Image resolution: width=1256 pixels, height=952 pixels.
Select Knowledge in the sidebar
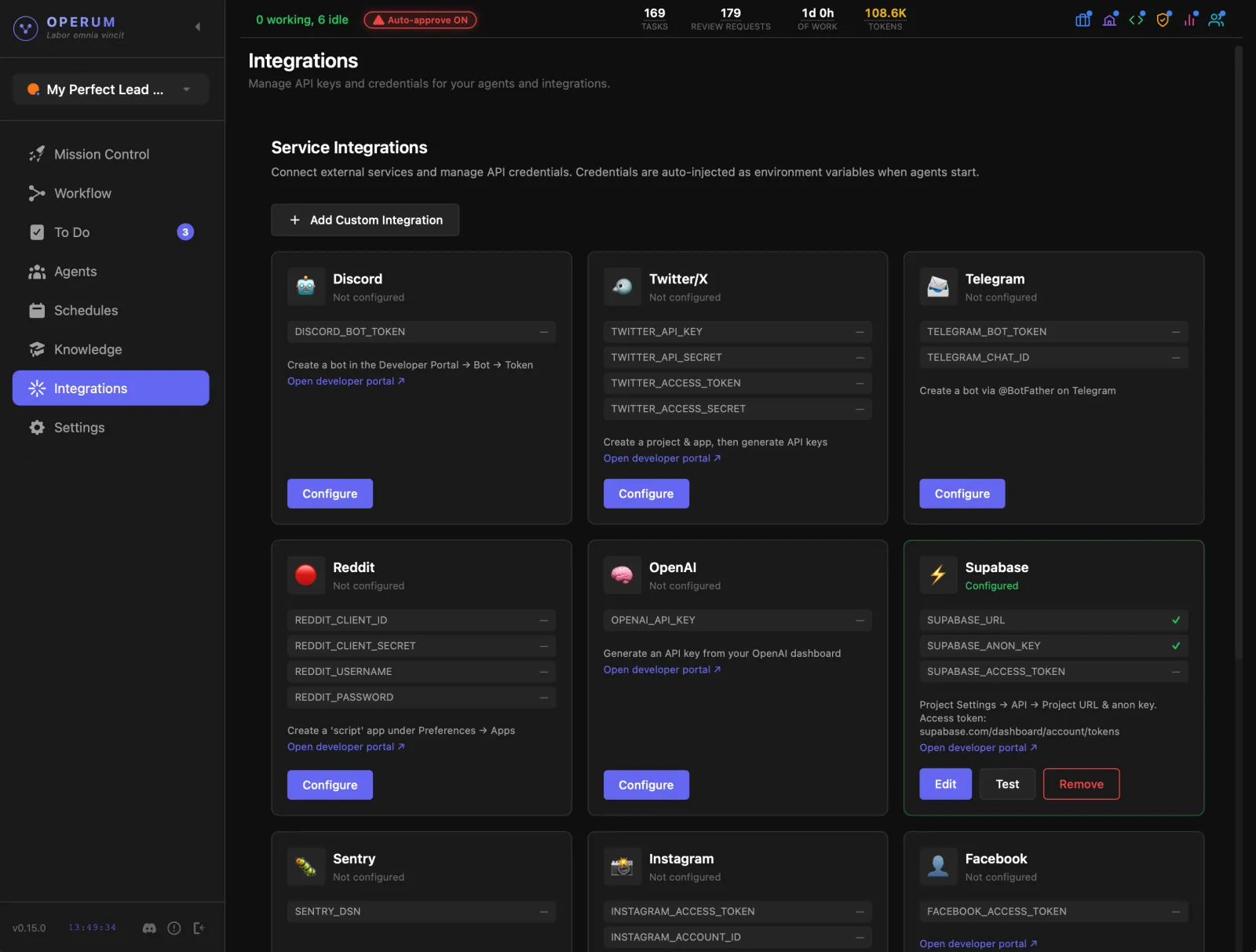click(86, 349)
